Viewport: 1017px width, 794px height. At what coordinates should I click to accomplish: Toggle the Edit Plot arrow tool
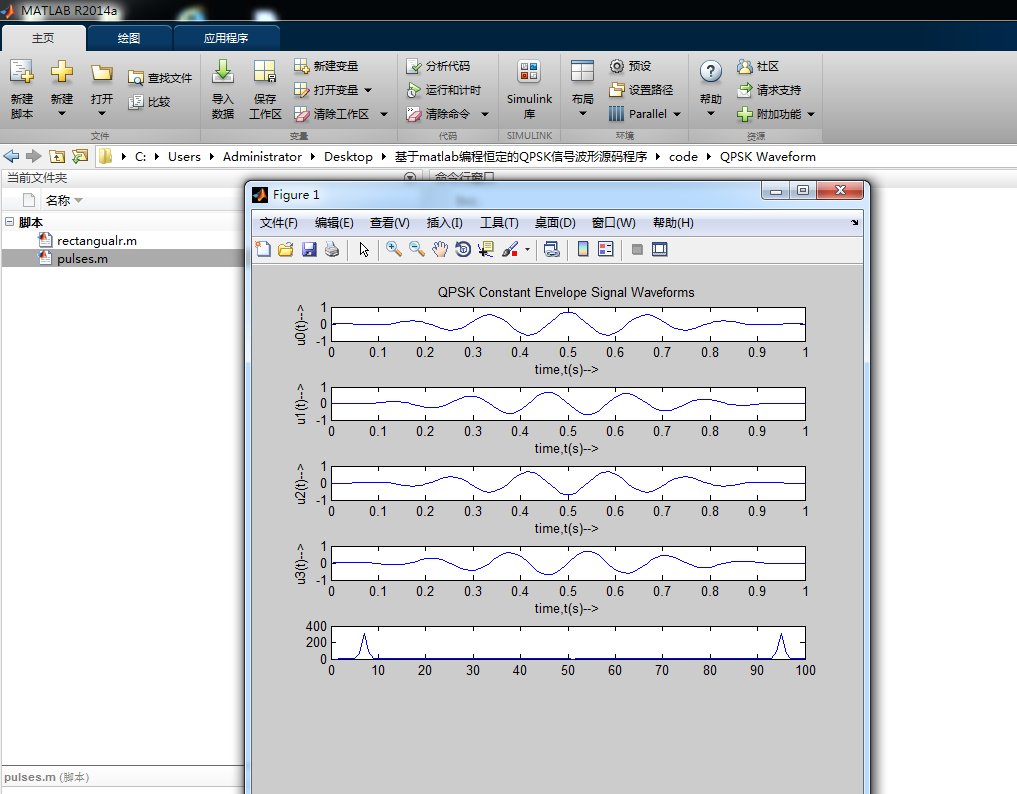tap(364, 249)
